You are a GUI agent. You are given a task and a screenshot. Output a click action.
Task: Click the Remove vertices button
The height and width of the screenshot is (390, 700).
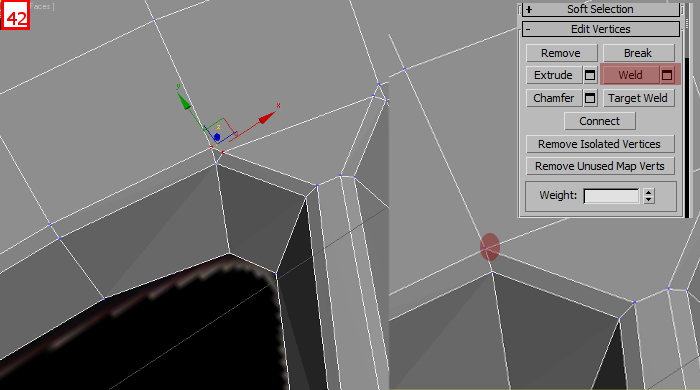[x=561, y=53]
